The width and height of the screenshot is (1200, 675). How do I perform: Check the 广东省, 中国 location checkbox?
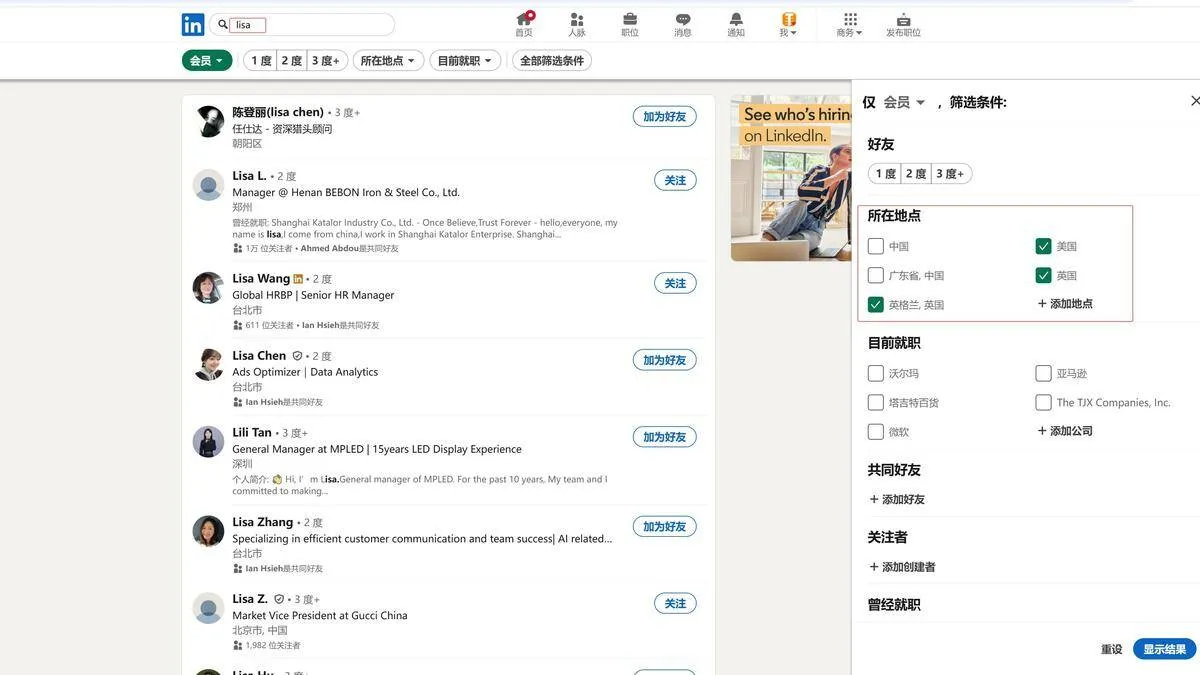[x=876, y=275]
